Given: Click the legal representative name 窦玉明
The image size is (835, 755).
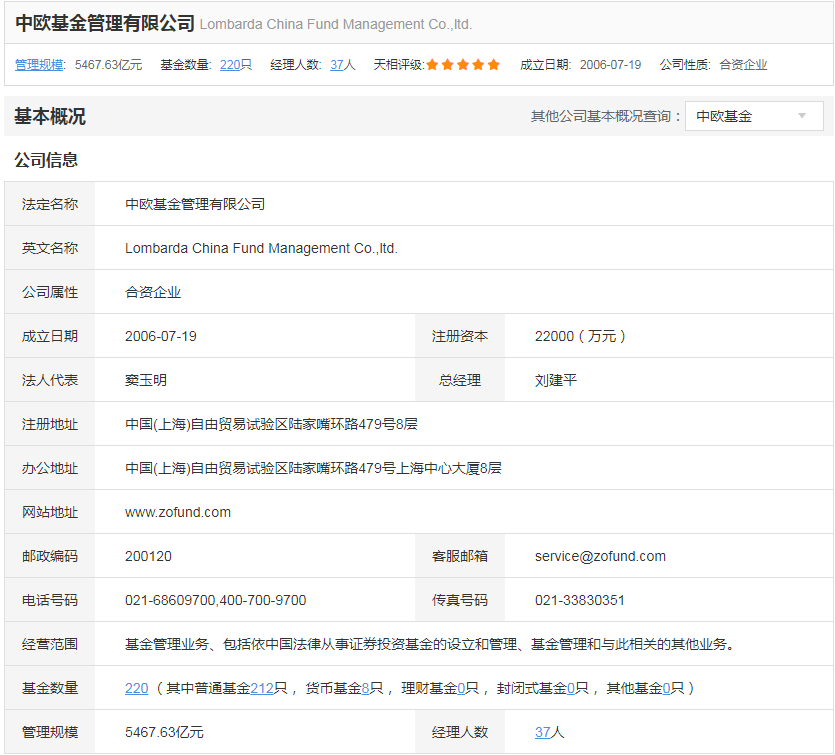Looking at the screenshot, I should [x=146, y=380].
